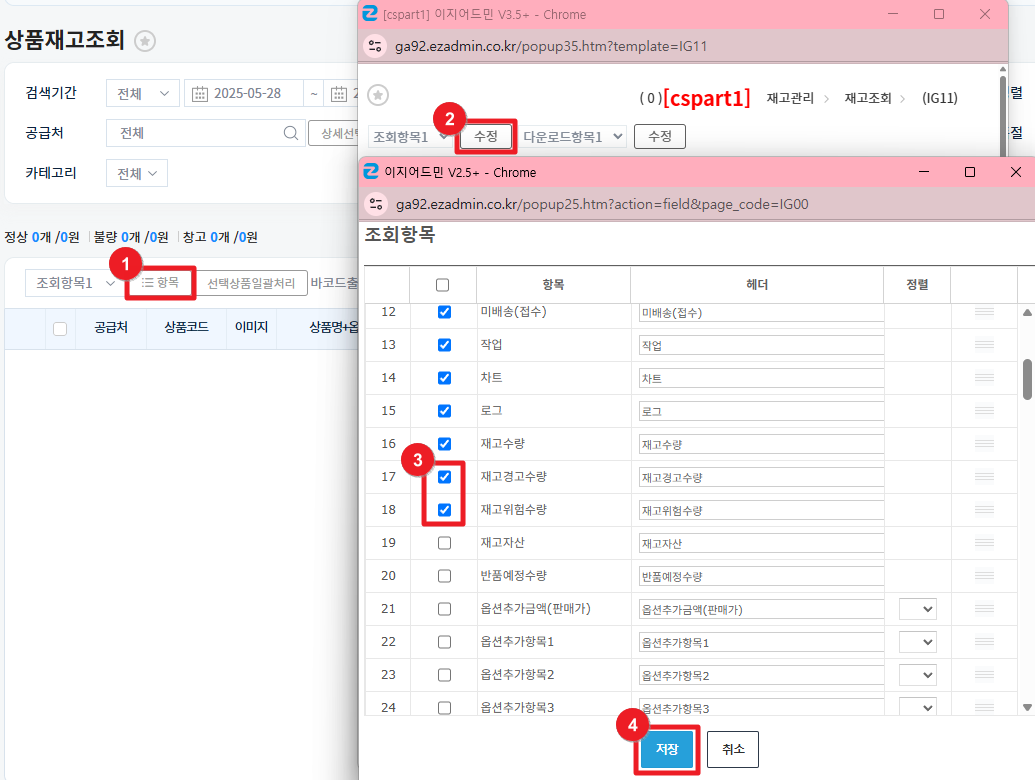
Task: Click the drag handle on the 재고자산 row
Action: pyautogui.click(x=984, y=542)
